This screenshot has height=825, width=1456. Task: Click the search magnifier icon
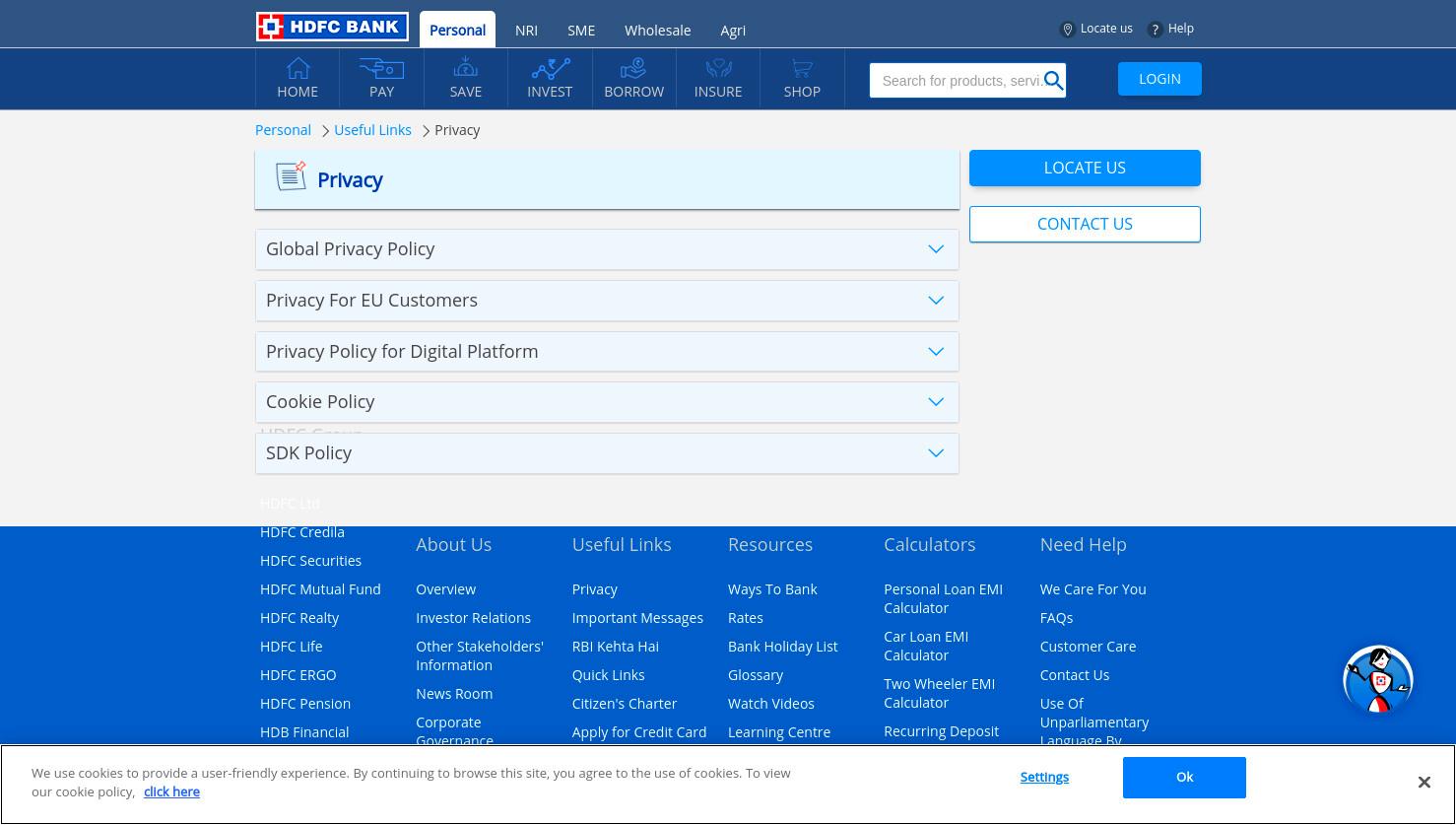point(1054,81)
